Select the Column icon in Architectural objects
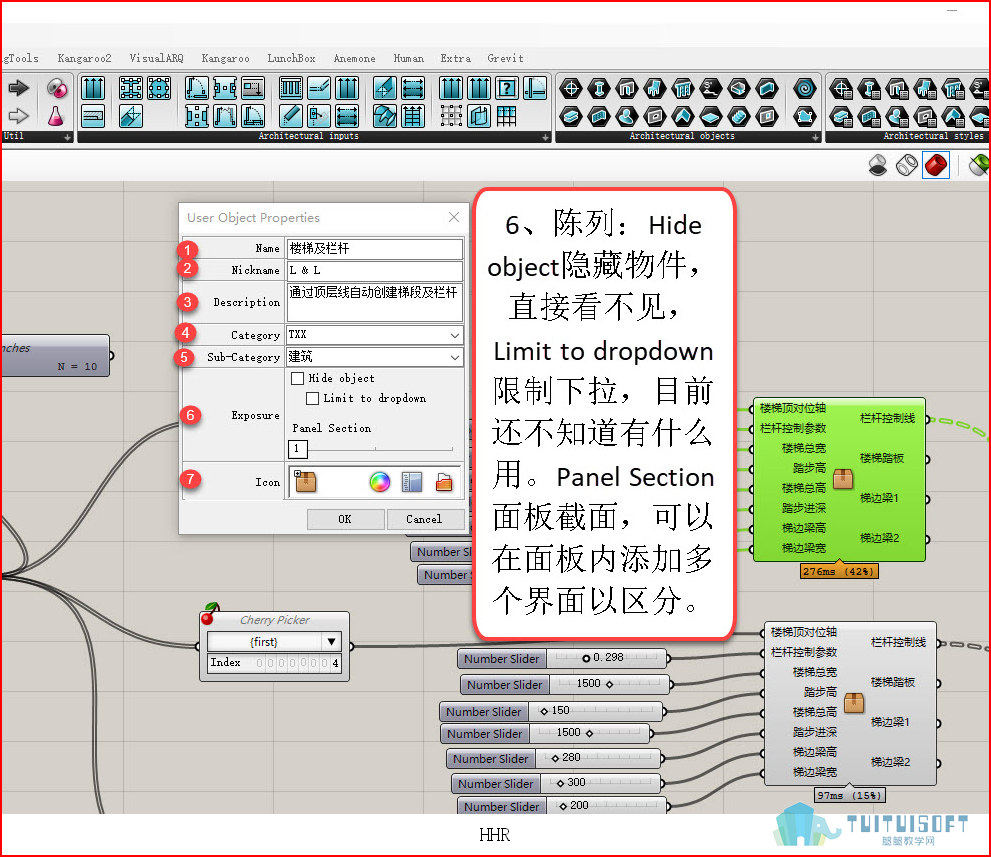This screenshot has height=857, width=991. (599, 88)
